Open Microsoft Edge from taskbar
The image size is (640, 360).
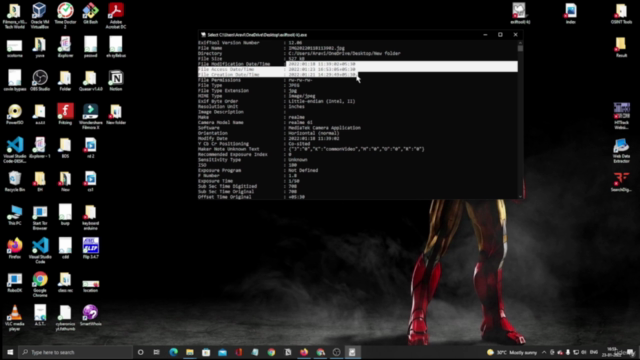(x=173, y=352)
